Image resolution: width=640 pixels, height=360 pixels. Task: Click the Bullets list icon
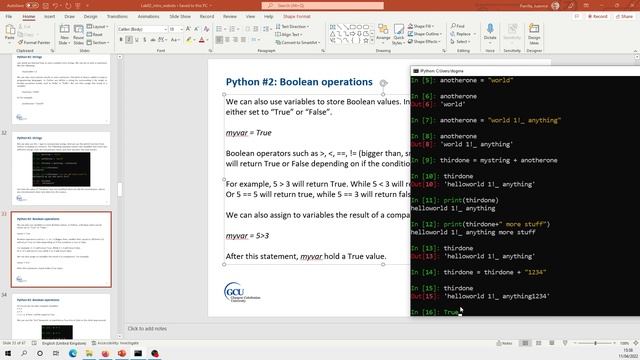(x=220, y=29)
